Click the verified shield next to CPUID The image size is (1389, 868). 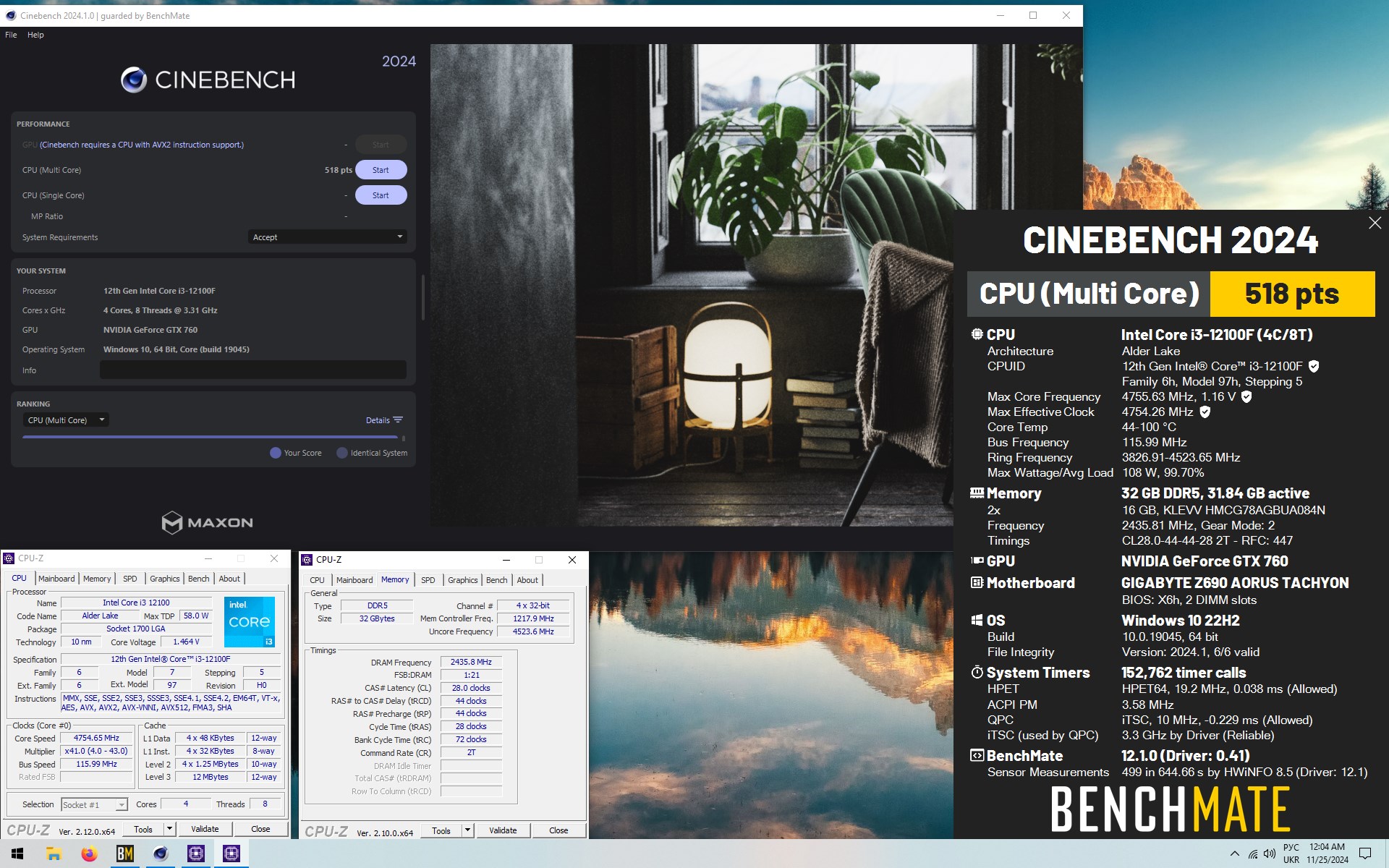tap(1314, 367)
